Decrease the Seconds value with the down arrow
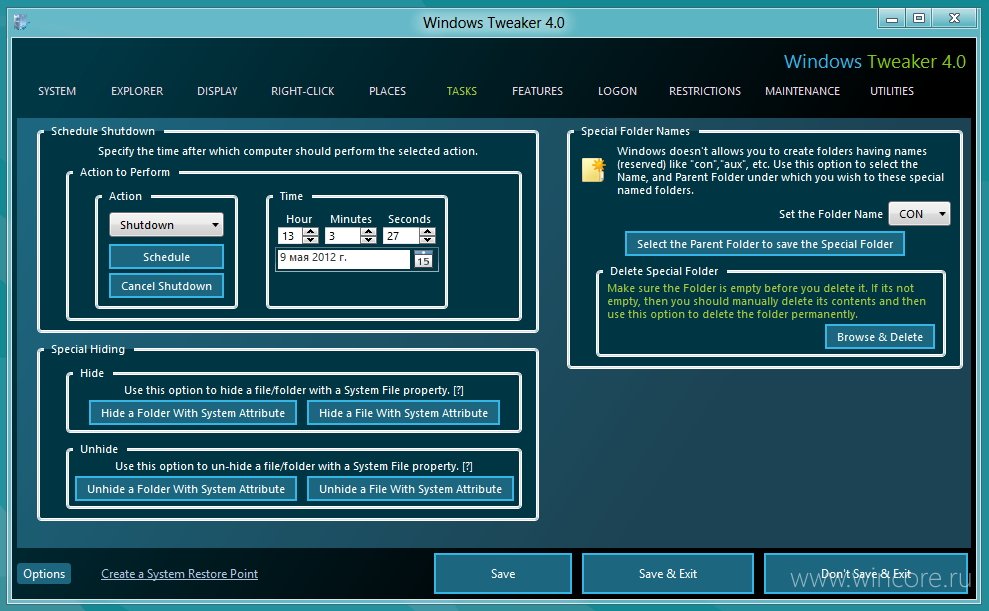The image size is (989, 611). (428, 240)
